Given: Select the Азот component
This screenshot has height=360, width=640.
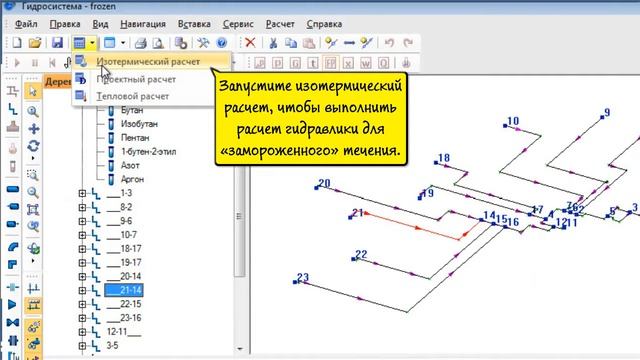Looking at the screenshot, I should [130, 166].
